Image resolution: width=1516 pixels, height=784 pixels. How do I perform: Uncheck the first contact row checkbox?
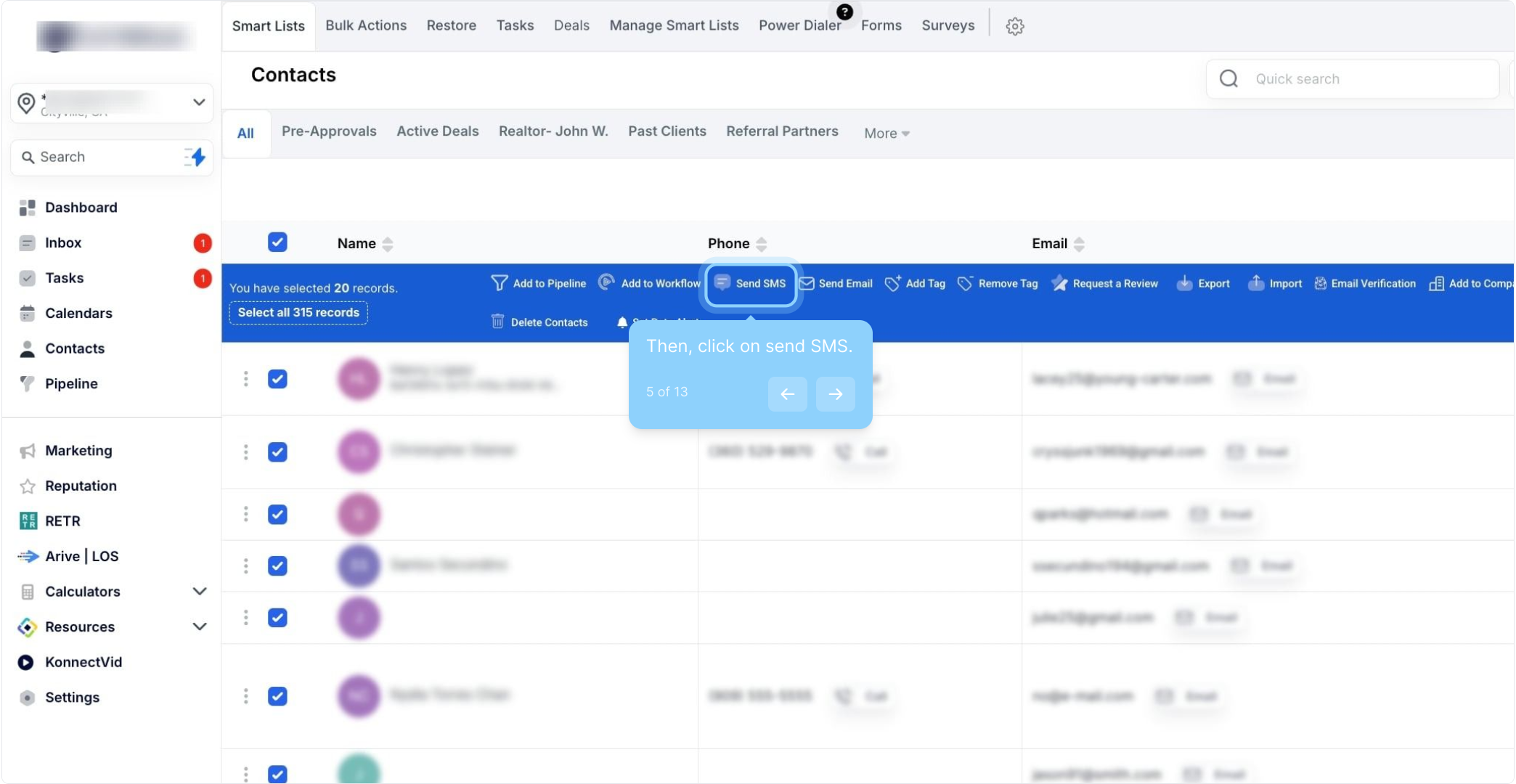coord(277,379)
